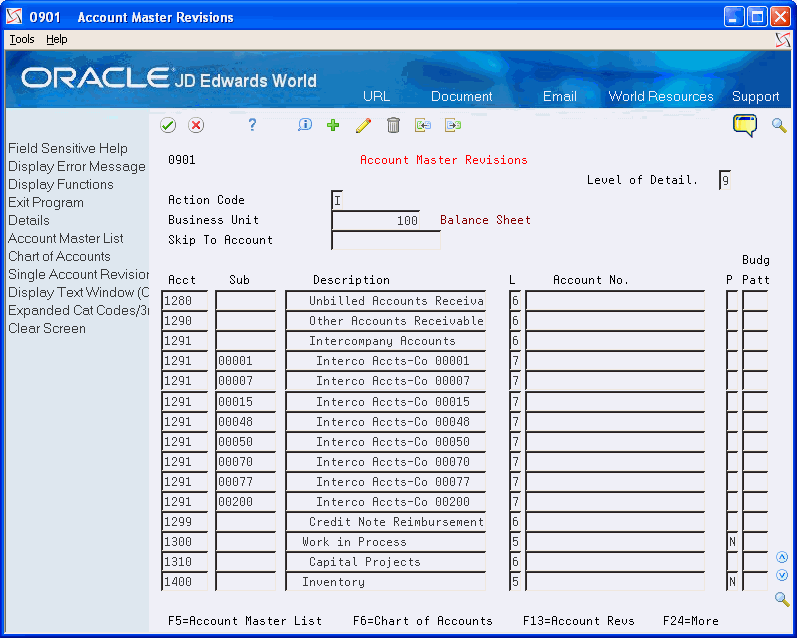Choose Exit Program in sidebar
The width and height of the screenshot is (797, 638).
pos(46,202)
